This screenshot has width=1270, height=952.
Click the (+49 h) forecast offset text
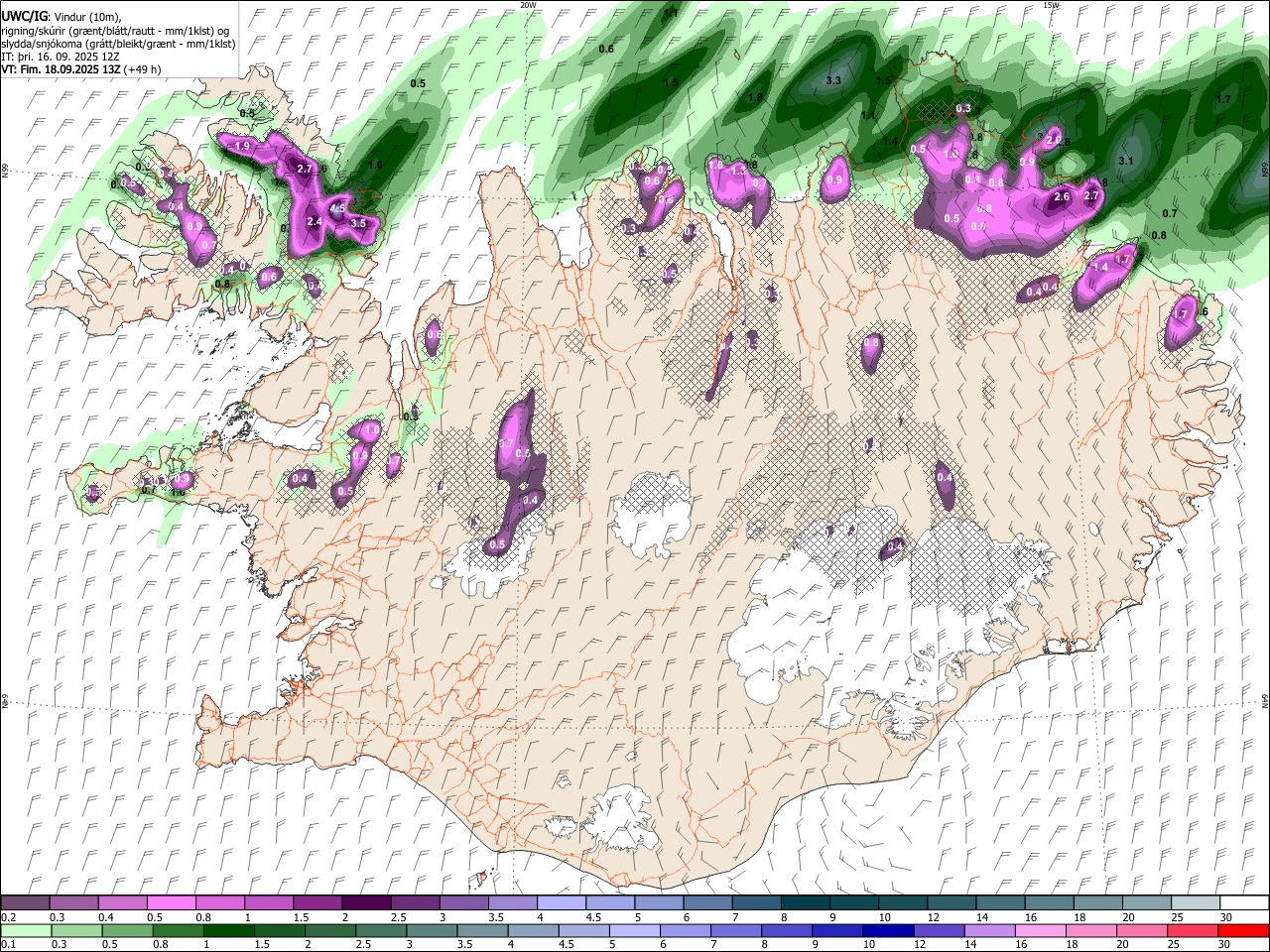[143, 70]
